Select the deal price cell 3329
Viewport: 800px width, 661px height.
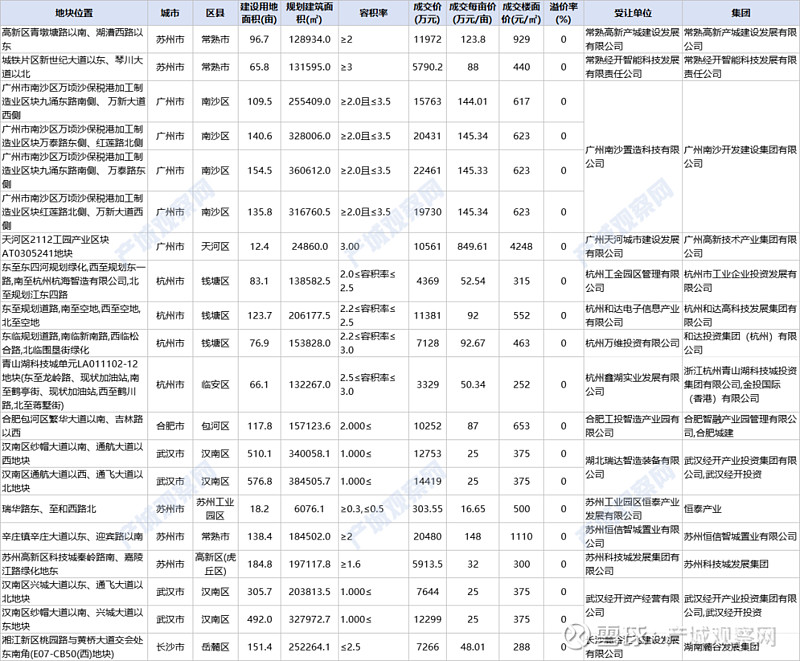coord(428,385)
